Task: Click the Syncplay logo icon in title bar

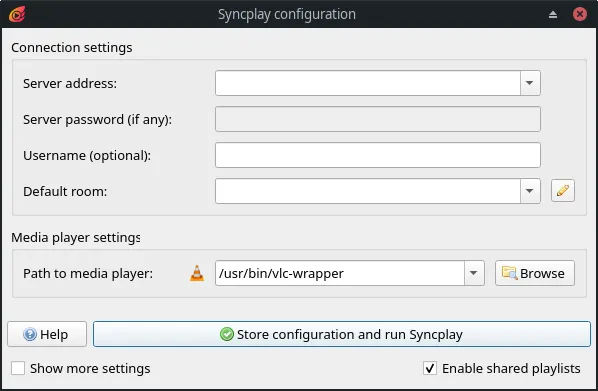Action: tap(17, 14)
